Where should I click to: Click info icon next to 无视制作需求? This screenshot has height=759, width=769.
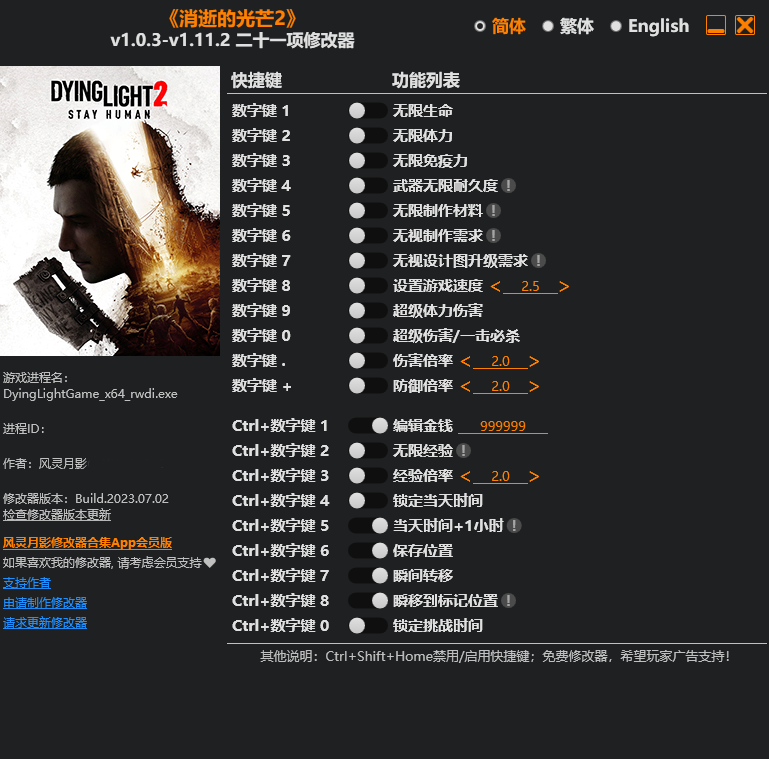click(x=493, y=236)
